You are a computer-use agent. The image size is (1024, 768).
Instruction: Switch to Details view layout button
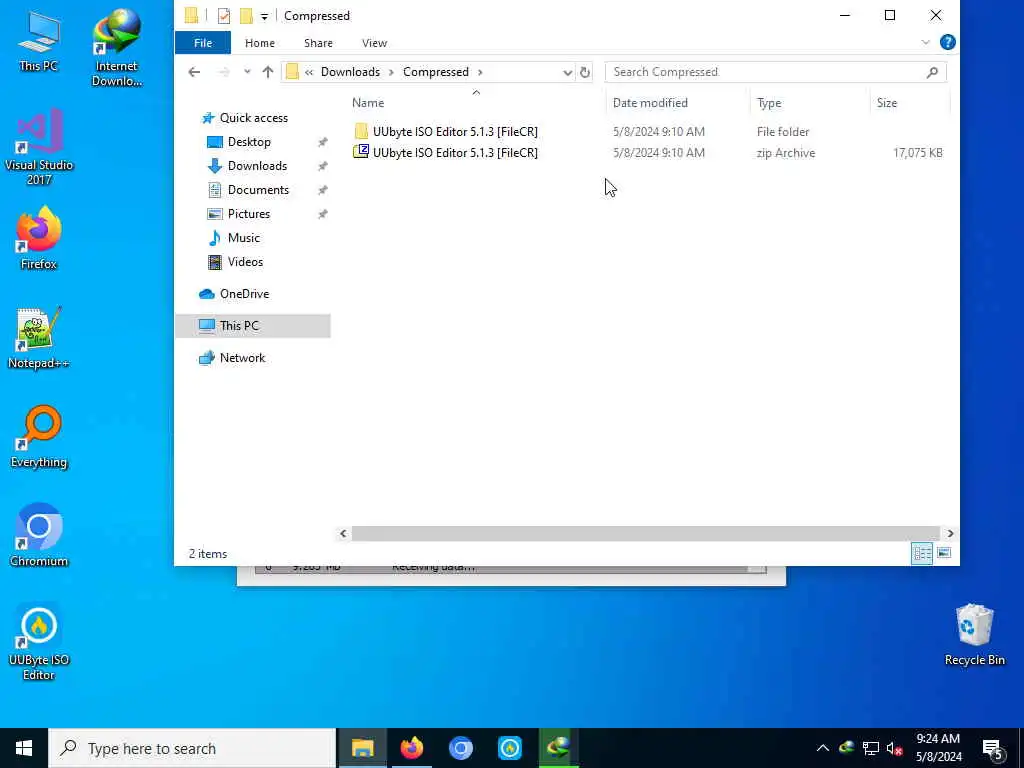tap(922, 554)
